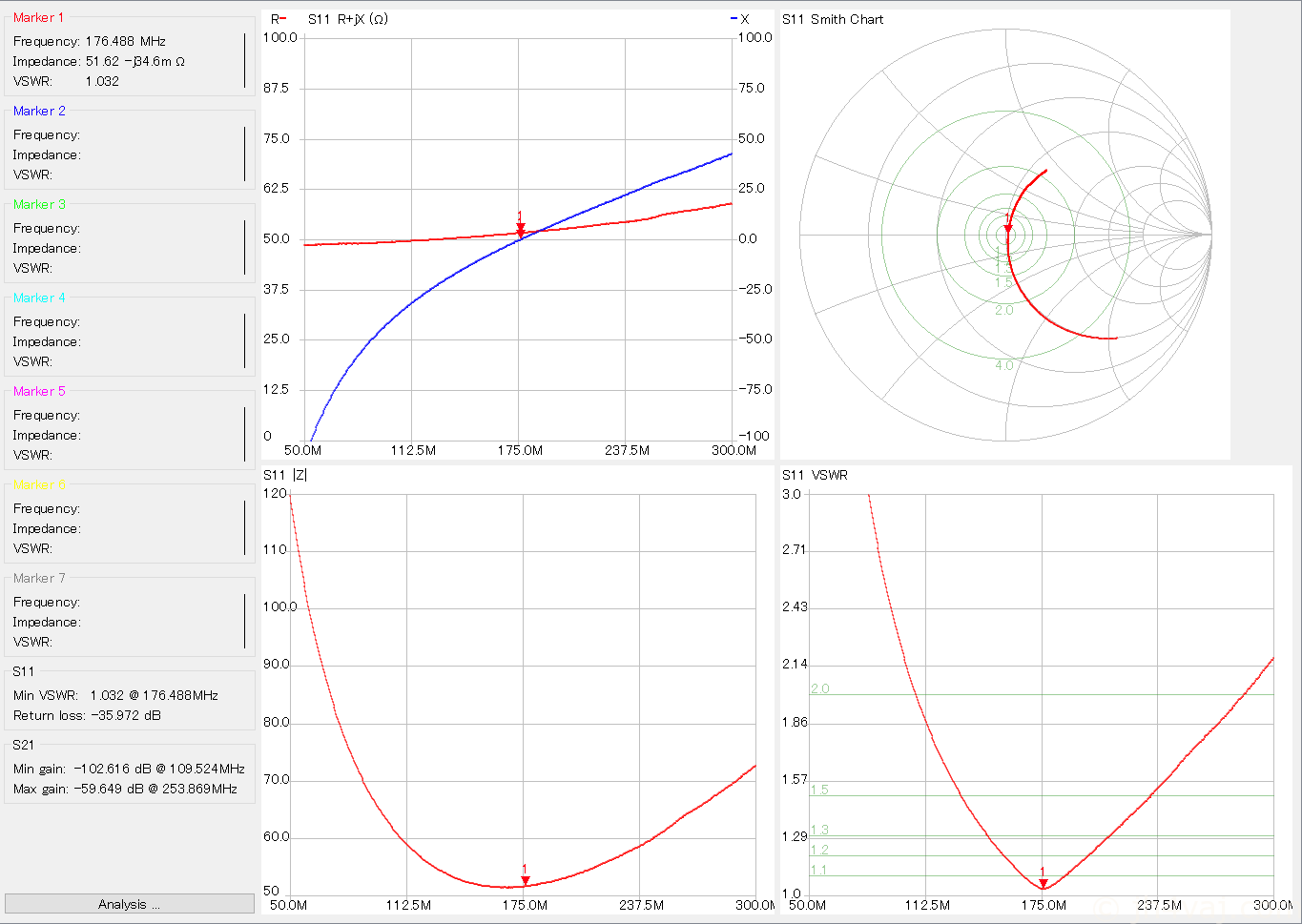Click the Marker 3 group title
Viewport: 1302px width, 924px height.
pyautogui.click(x=39, y=204)
